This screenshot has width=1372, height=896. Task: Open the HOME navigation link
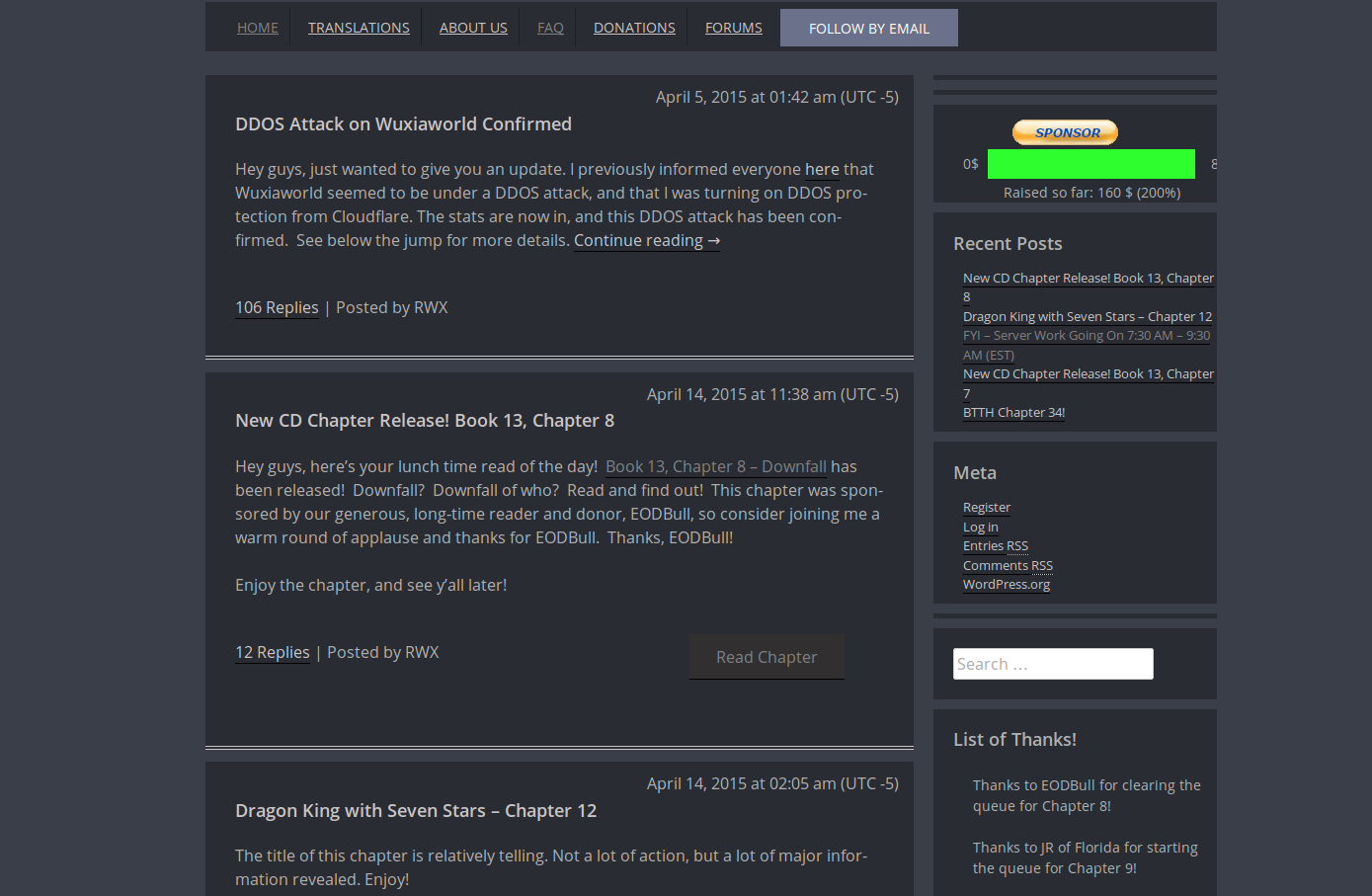[x=258, y=28]
